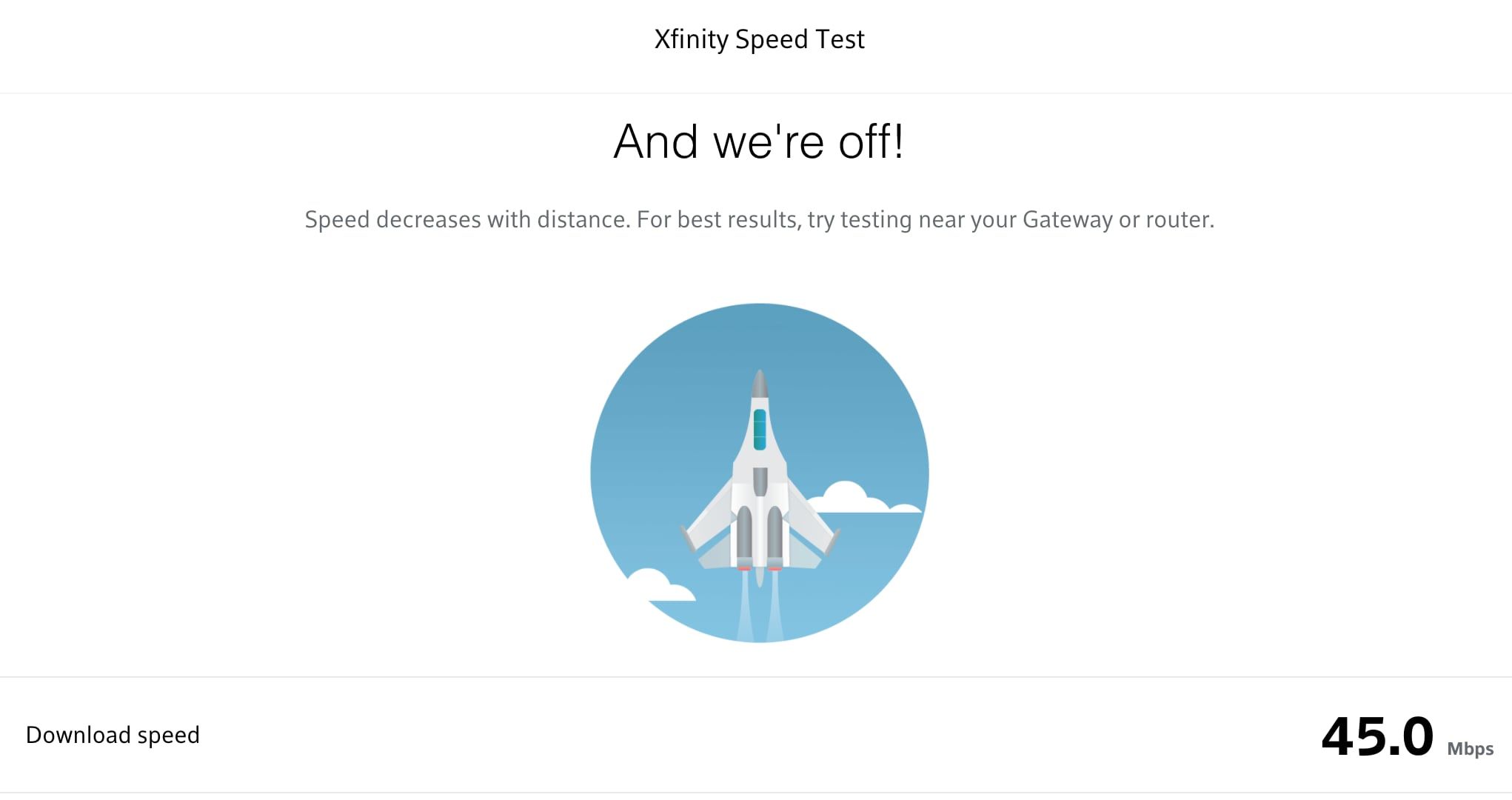Click the left wing of the jet

[709, 521]
